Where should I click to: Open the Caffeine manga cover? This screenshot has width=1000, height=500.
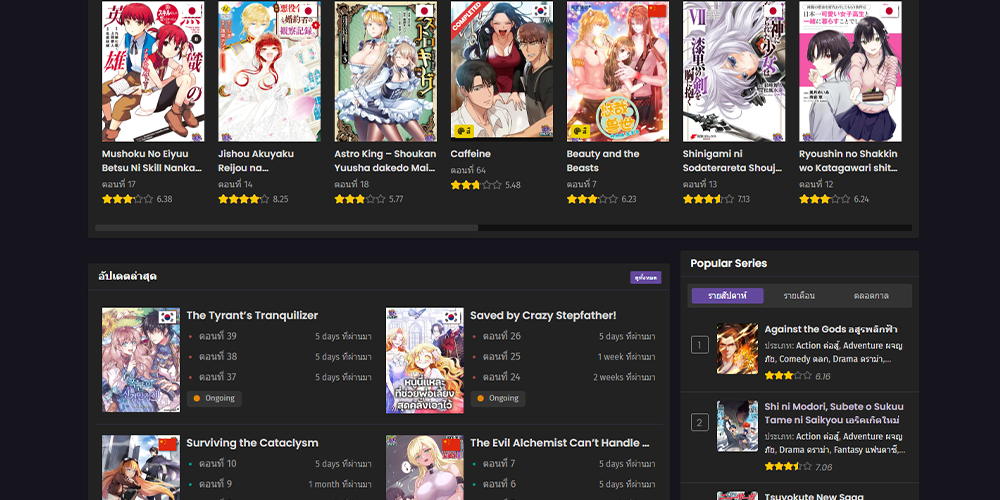coord(502,71)
